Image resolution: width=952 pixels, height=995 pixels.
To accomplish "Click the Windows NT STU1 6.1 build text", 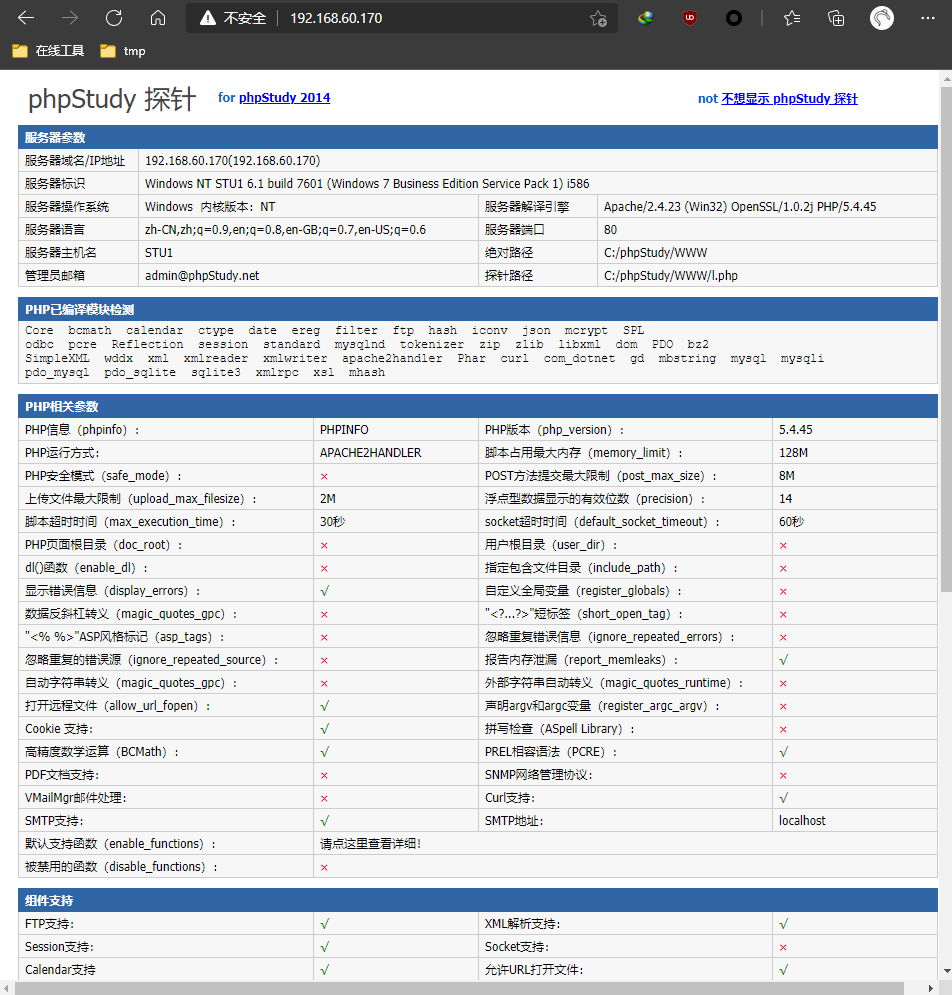I will 367,183.
